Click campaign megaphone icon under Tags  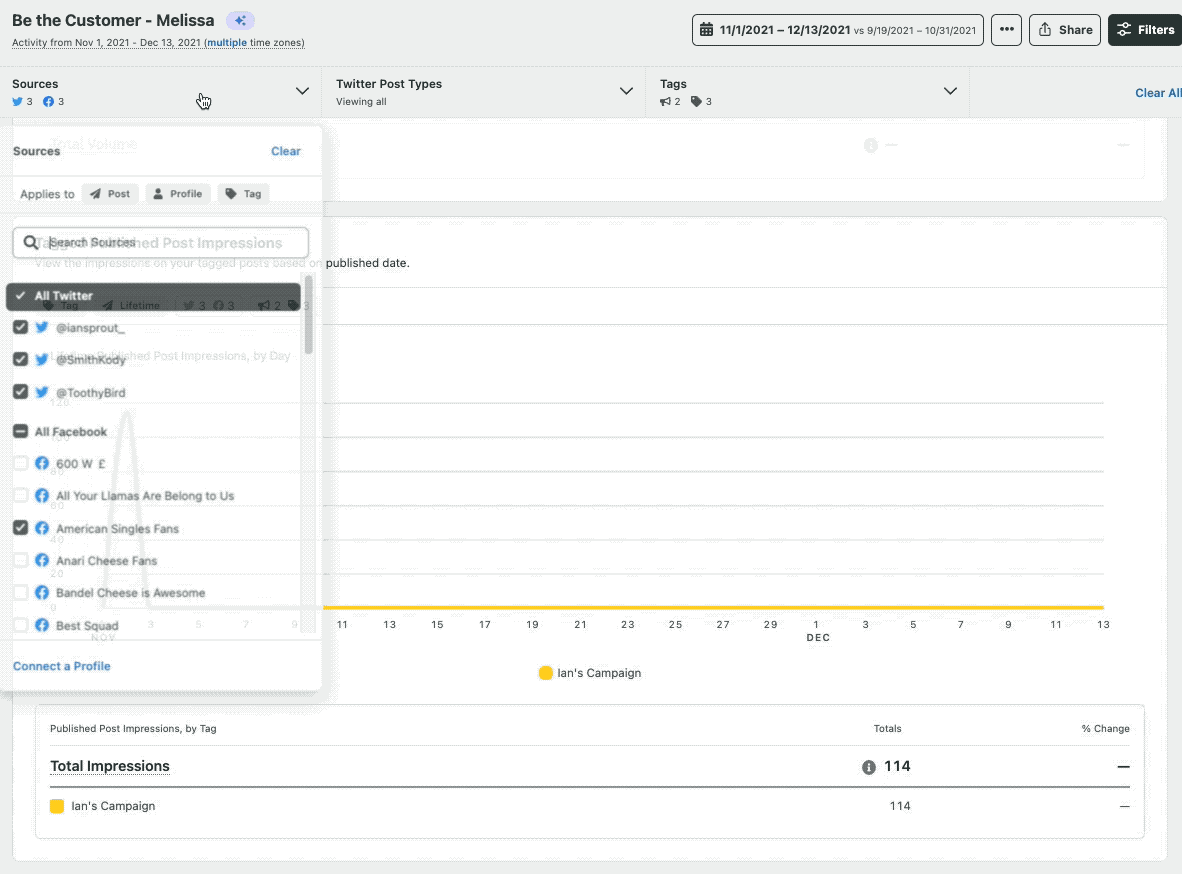coord(665,102)
